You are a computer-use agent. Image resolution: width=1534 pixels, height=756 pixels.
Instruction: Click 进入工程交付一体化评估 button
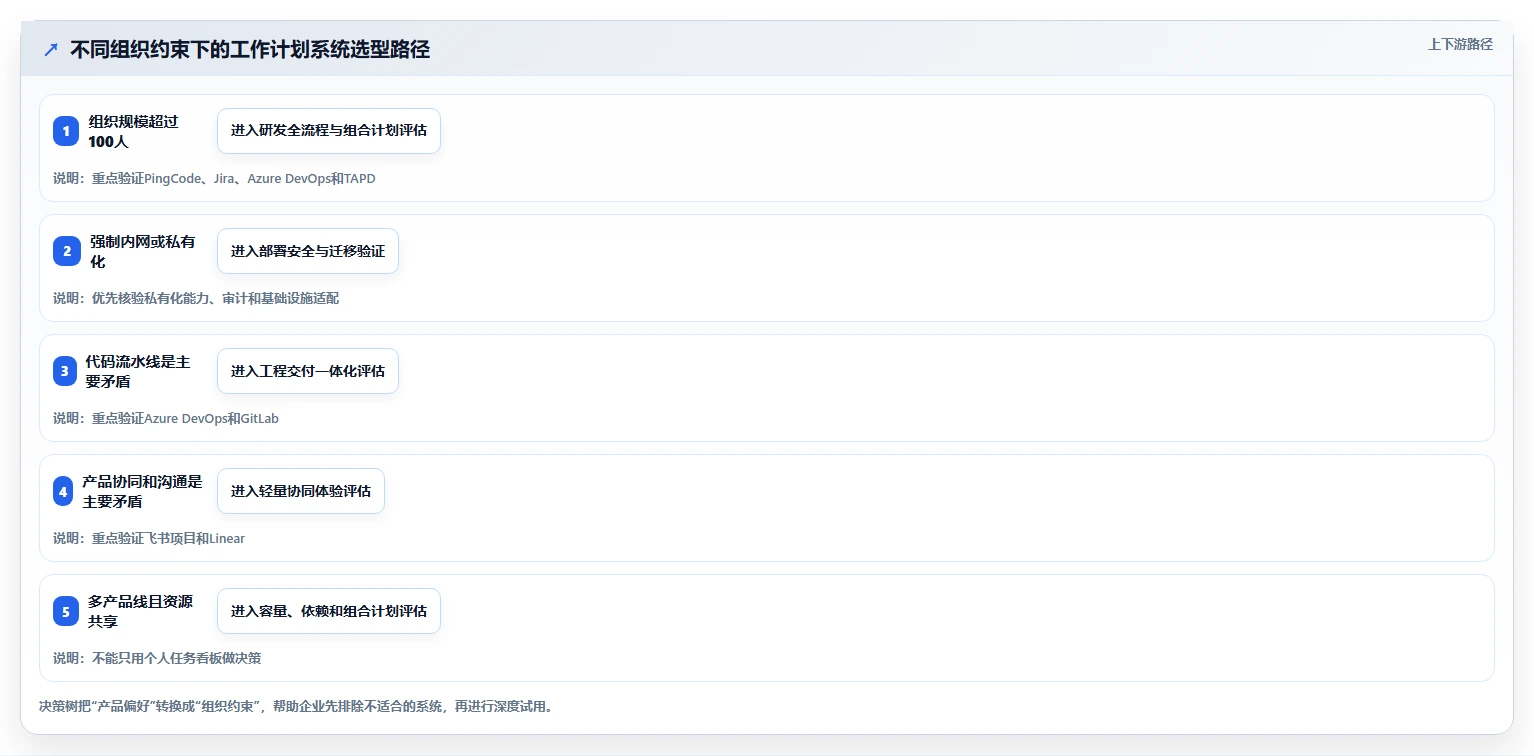(308, 371)
